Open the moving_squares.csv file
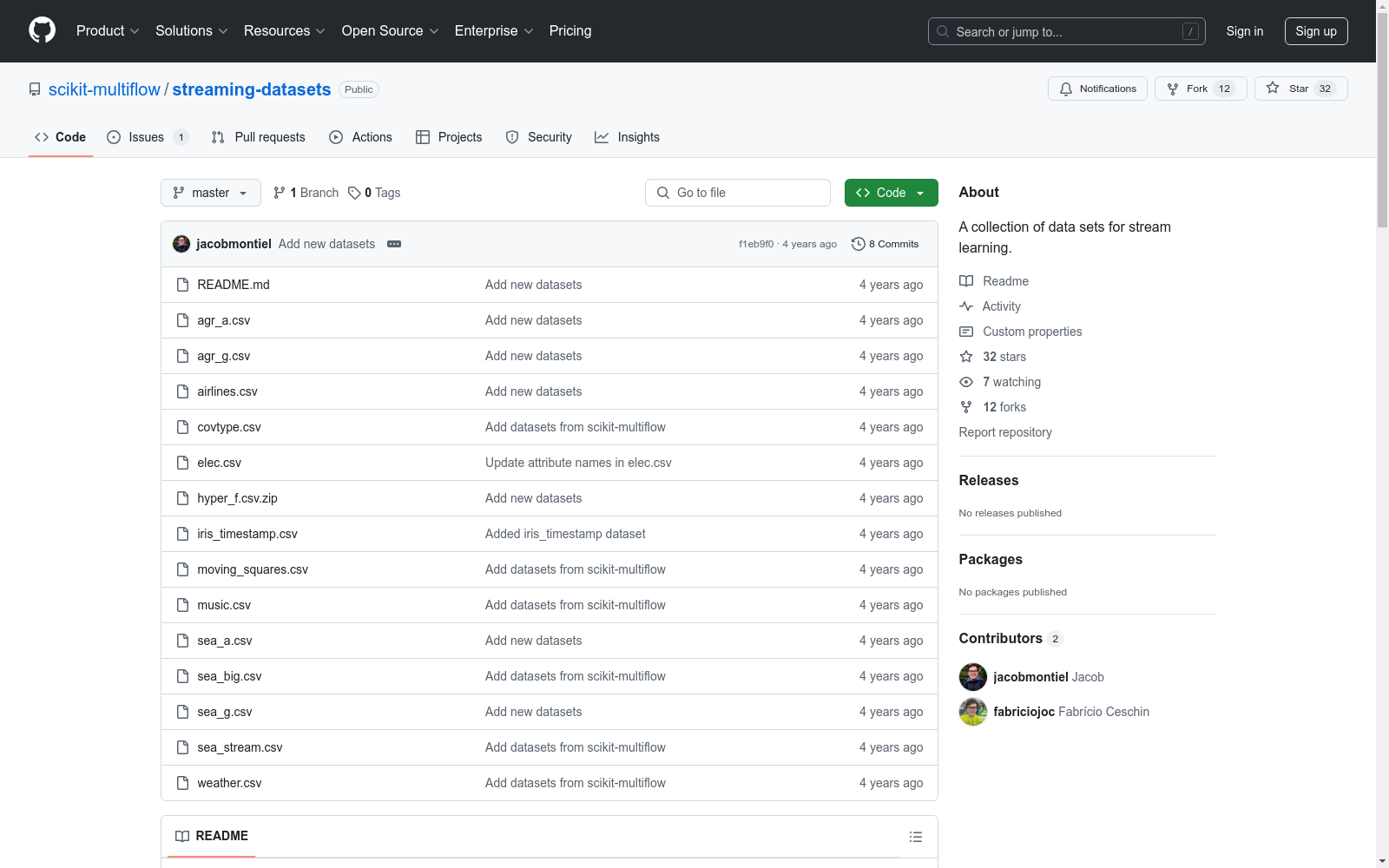The width and height of the screenshot is (1389, 868). pyautogui.click(x=253, y=569)
